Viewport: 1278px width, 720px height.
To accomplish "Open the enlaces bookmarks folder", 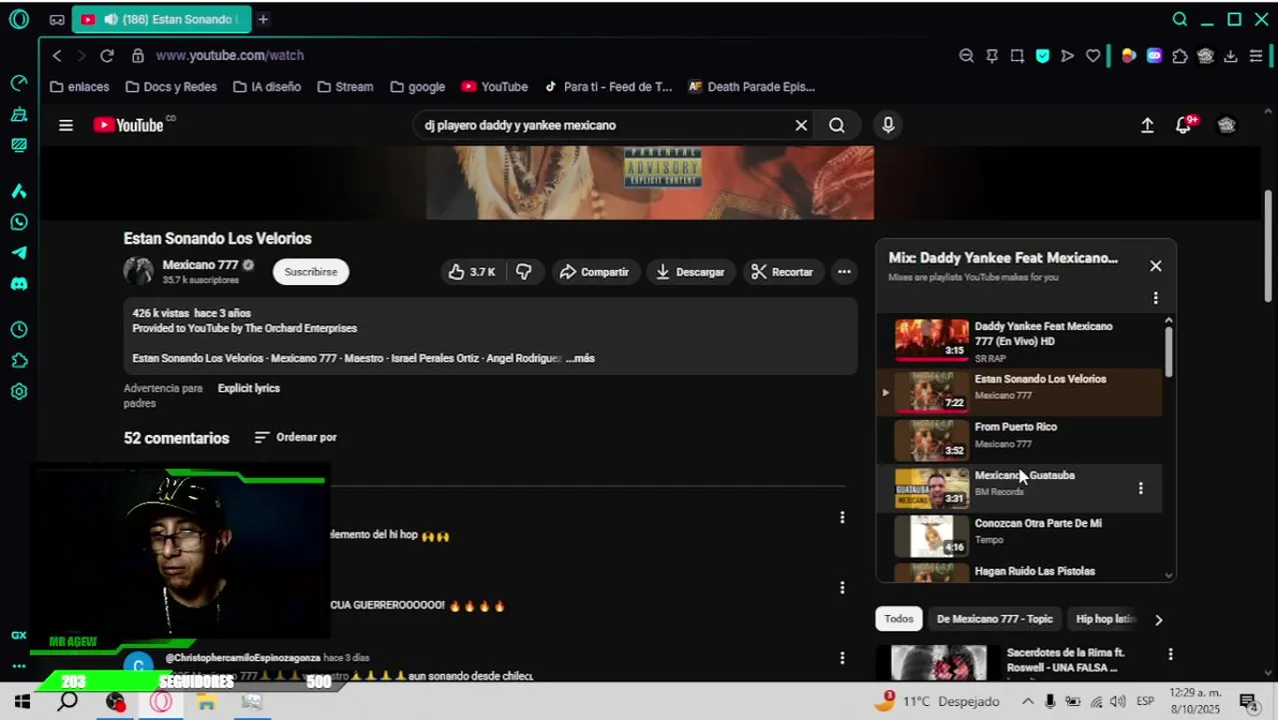I will coord(80,87).
